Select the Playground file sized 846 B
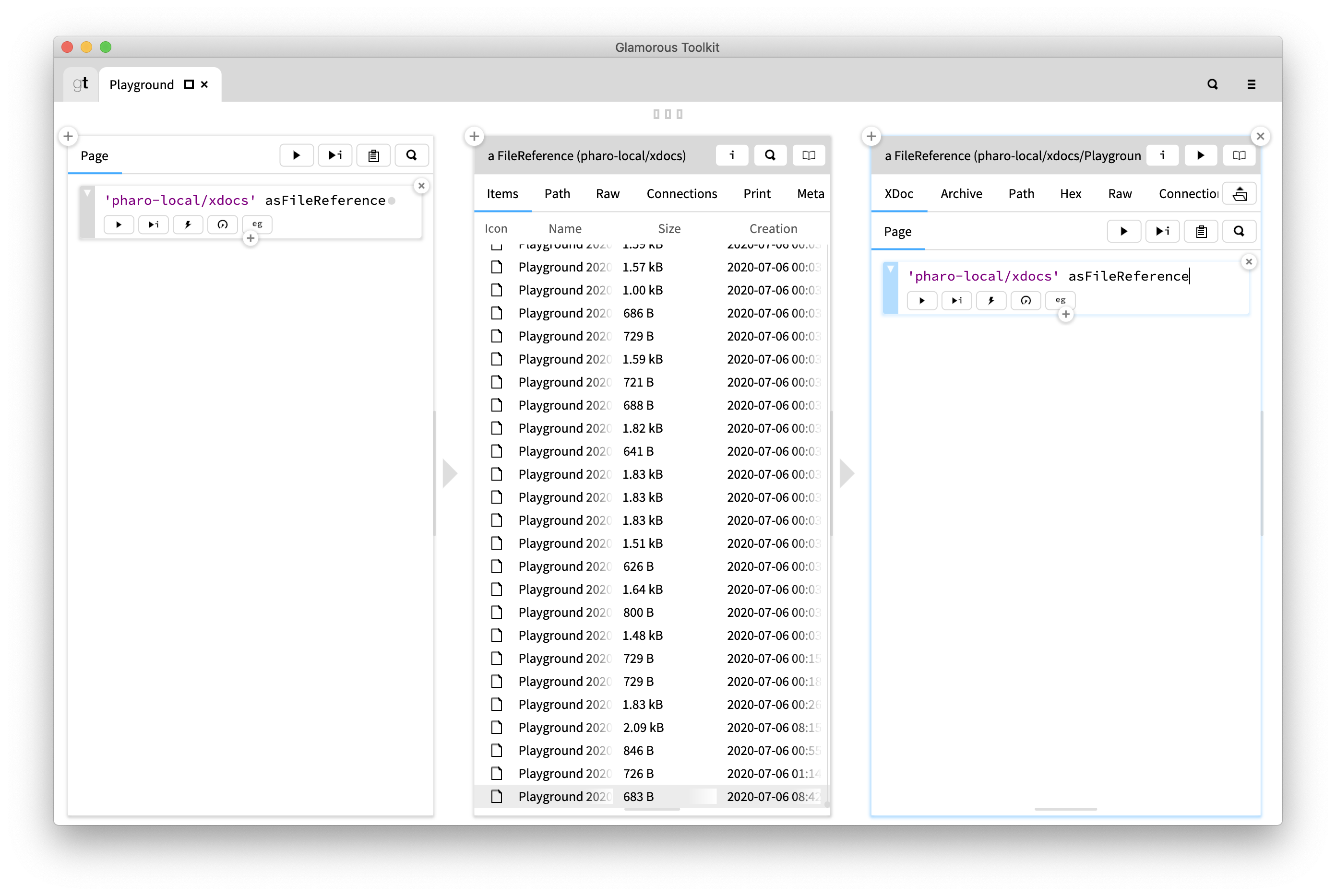Image resolution: width=1336 pixels, height=896 pixels. (651, 751)
